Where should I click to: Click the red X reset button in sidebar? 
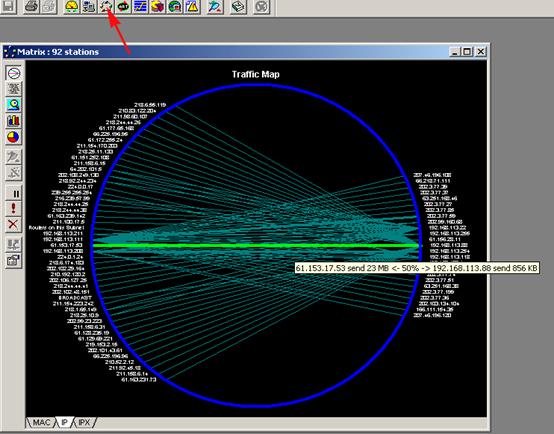(13, 224)
